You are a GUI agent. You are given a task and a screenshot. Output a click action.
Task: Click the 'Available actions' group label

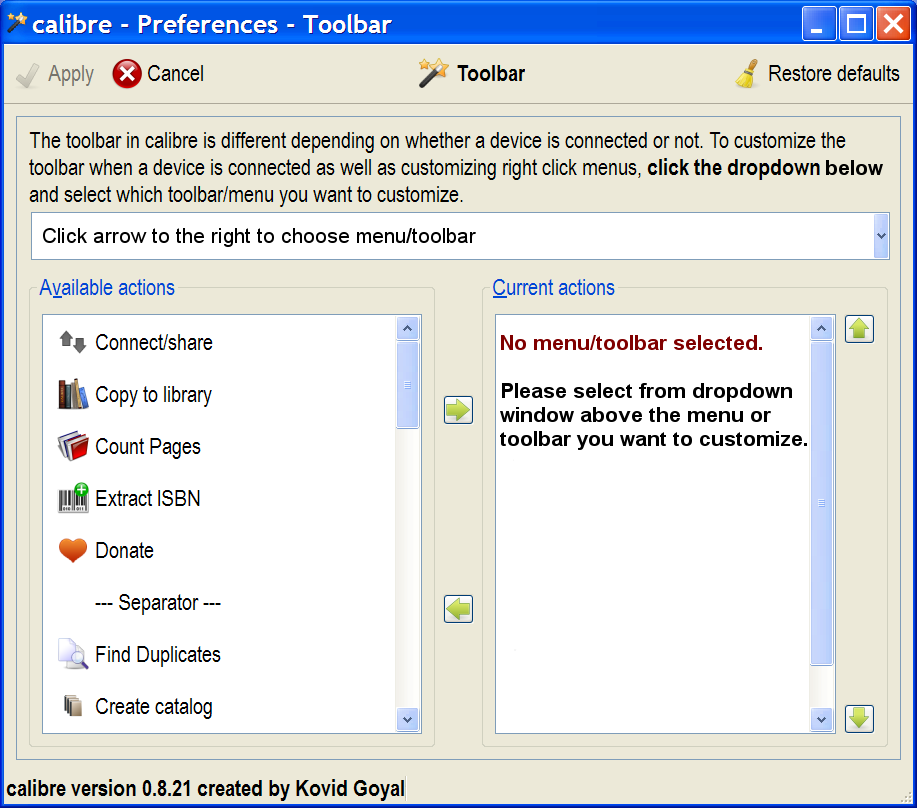point(107,288)
